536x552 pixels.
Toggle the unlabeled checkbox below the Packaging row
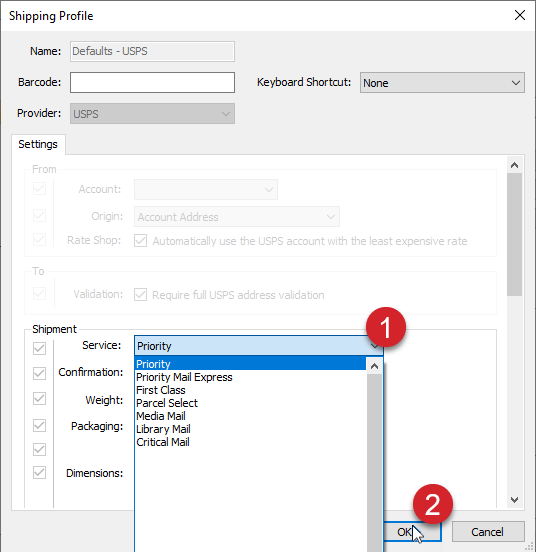coord(39,449)
